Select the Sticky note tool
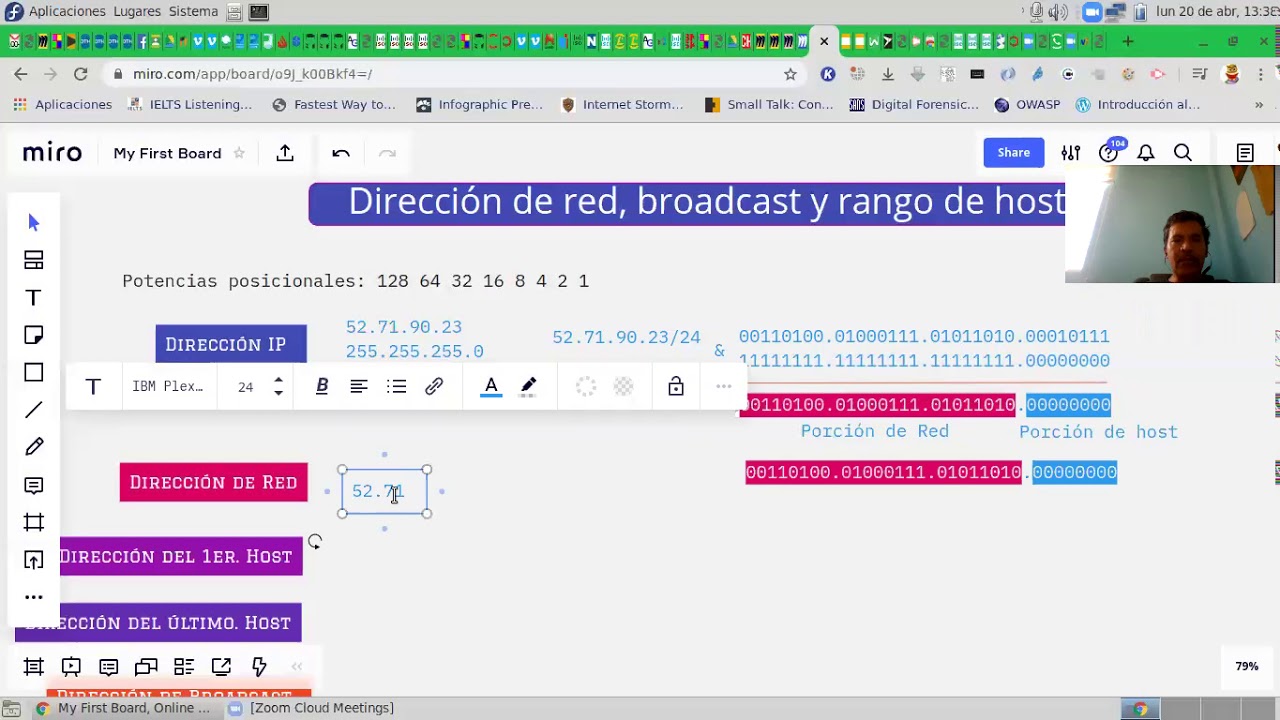This screenshot has width=1280, height=720. pyautogui.click(x=34, y=335)
